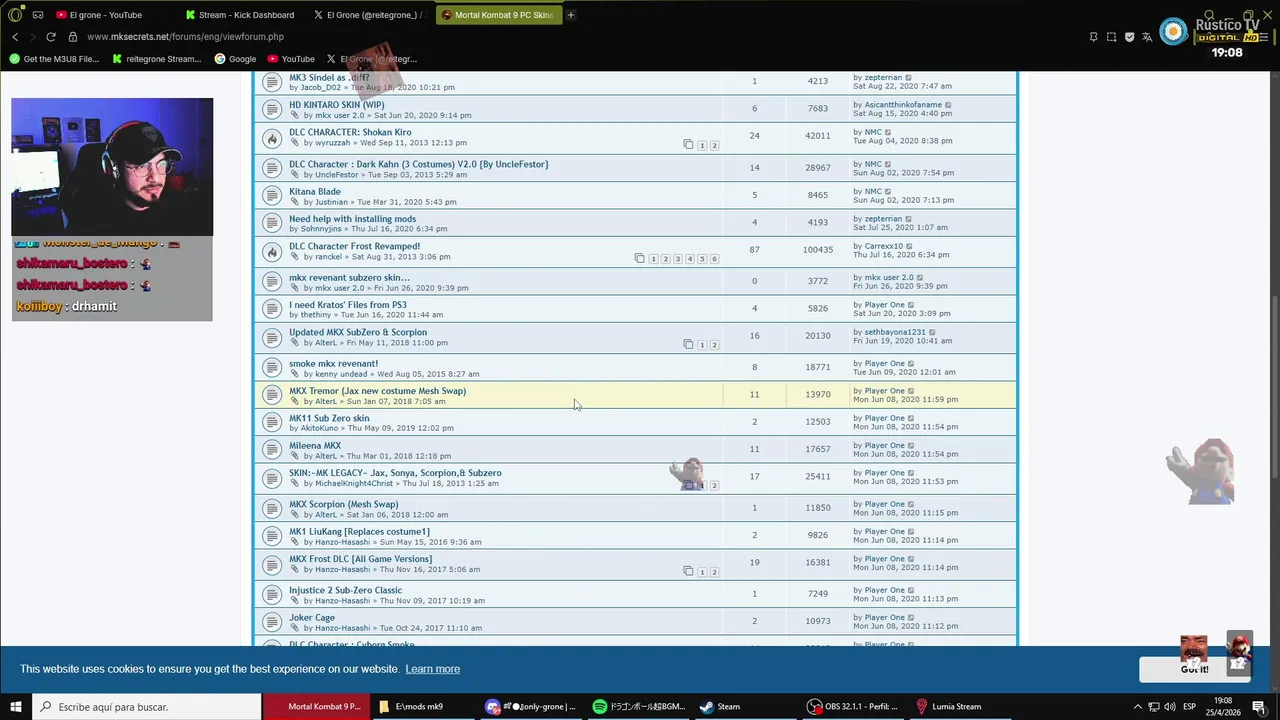Click hot topic icon for Shokan Kiro

click(271, 137)
